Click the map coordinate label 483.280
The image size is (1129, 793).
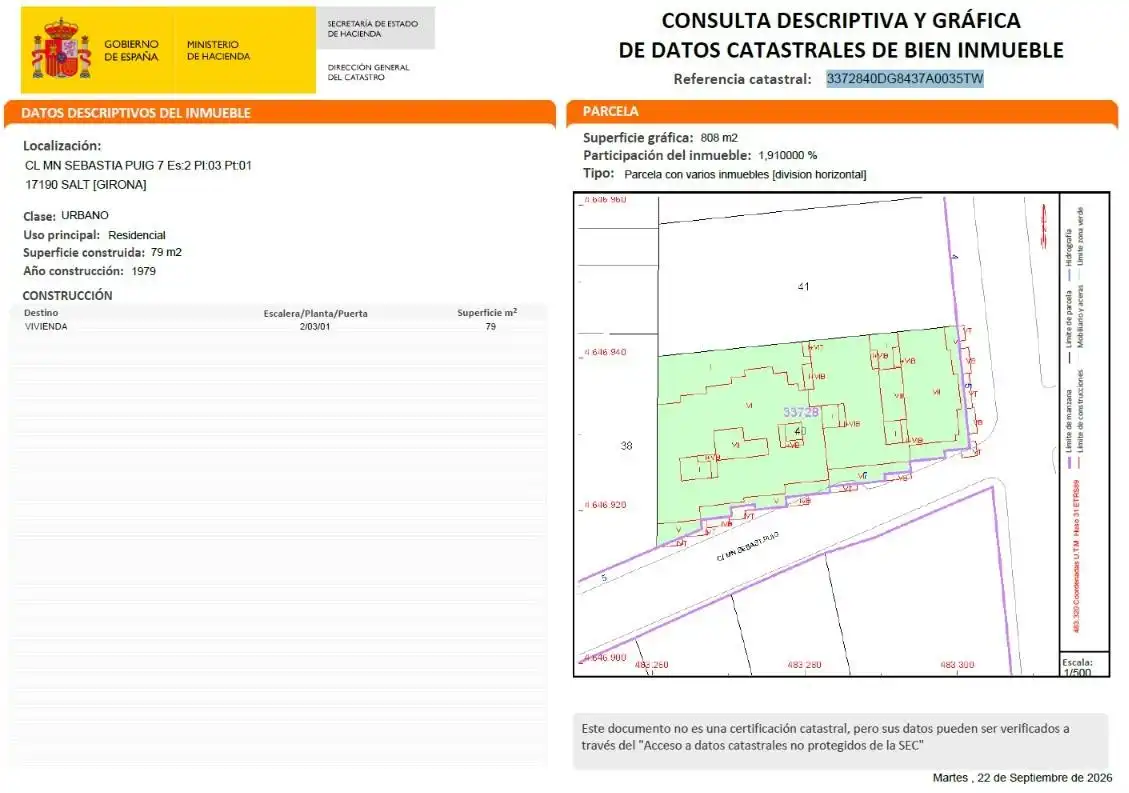pos(804,665)
